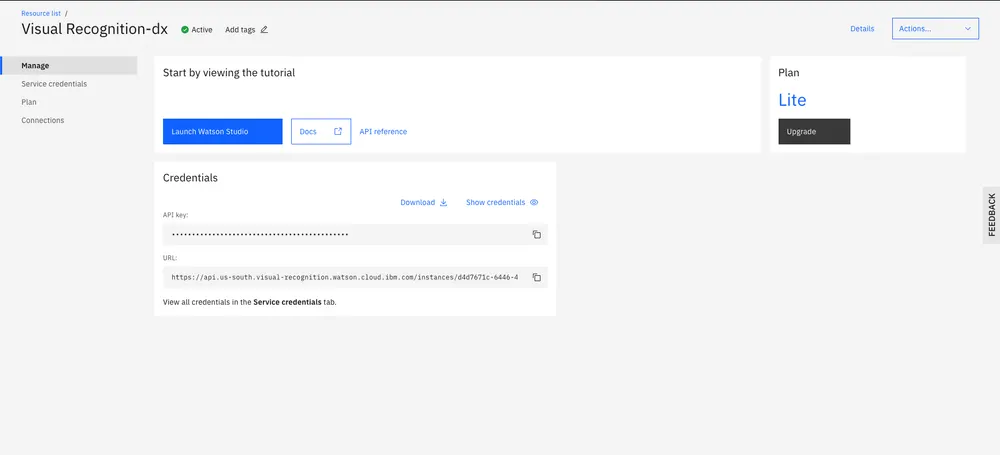The image size is (1000, 455).
Task: Click the Credentials heading
Action: tap(190, 178)
